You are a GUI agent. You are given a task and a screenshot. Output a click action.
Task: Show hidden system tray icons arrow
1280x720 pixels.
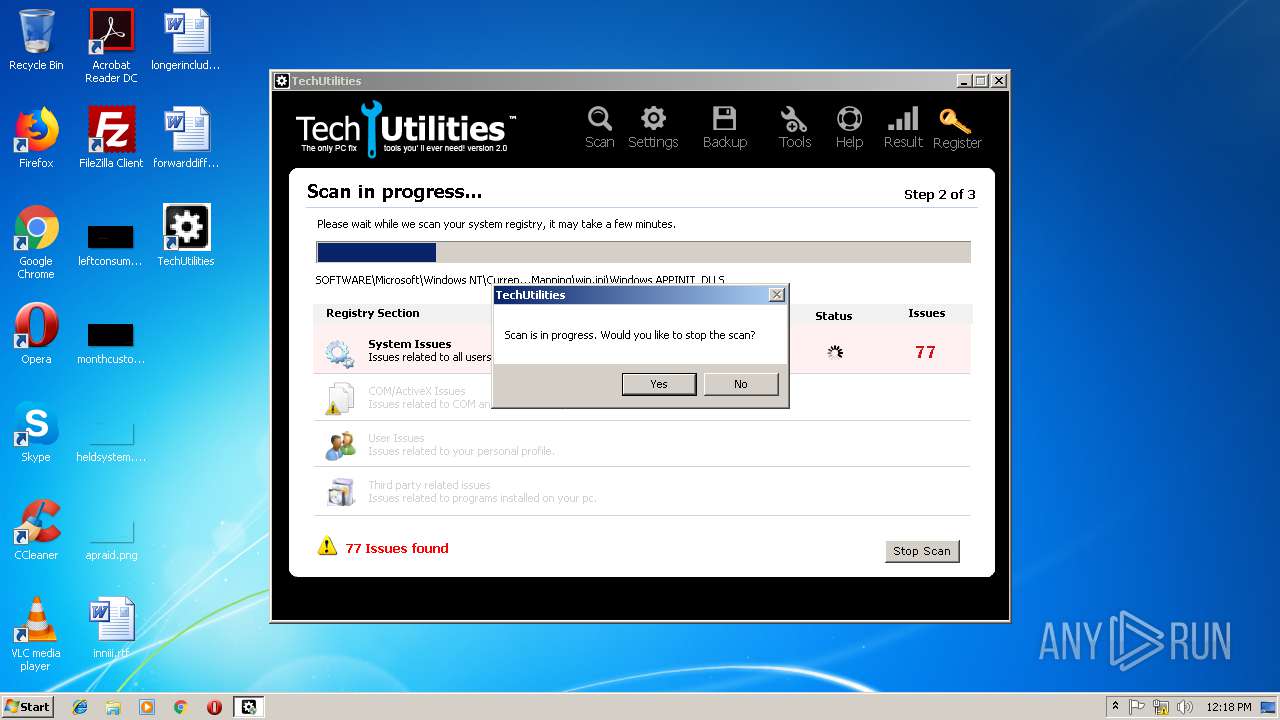tap(1115, 707)
